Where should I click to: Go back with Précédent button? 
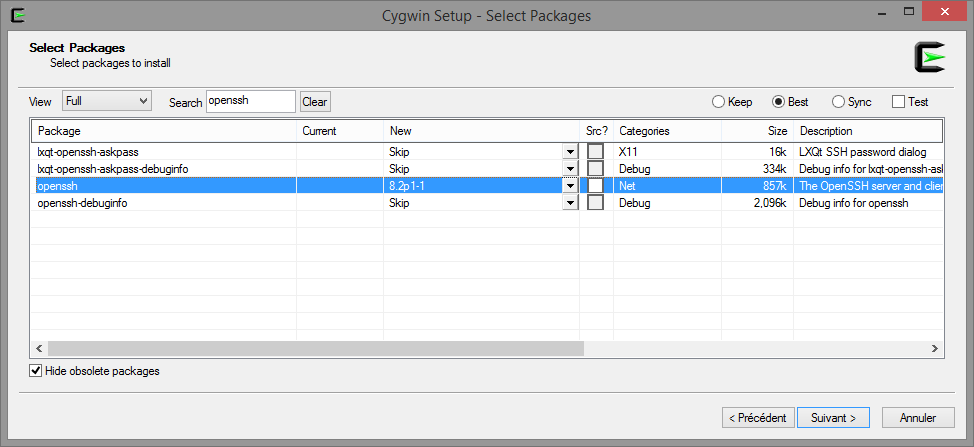coord(758,418)
